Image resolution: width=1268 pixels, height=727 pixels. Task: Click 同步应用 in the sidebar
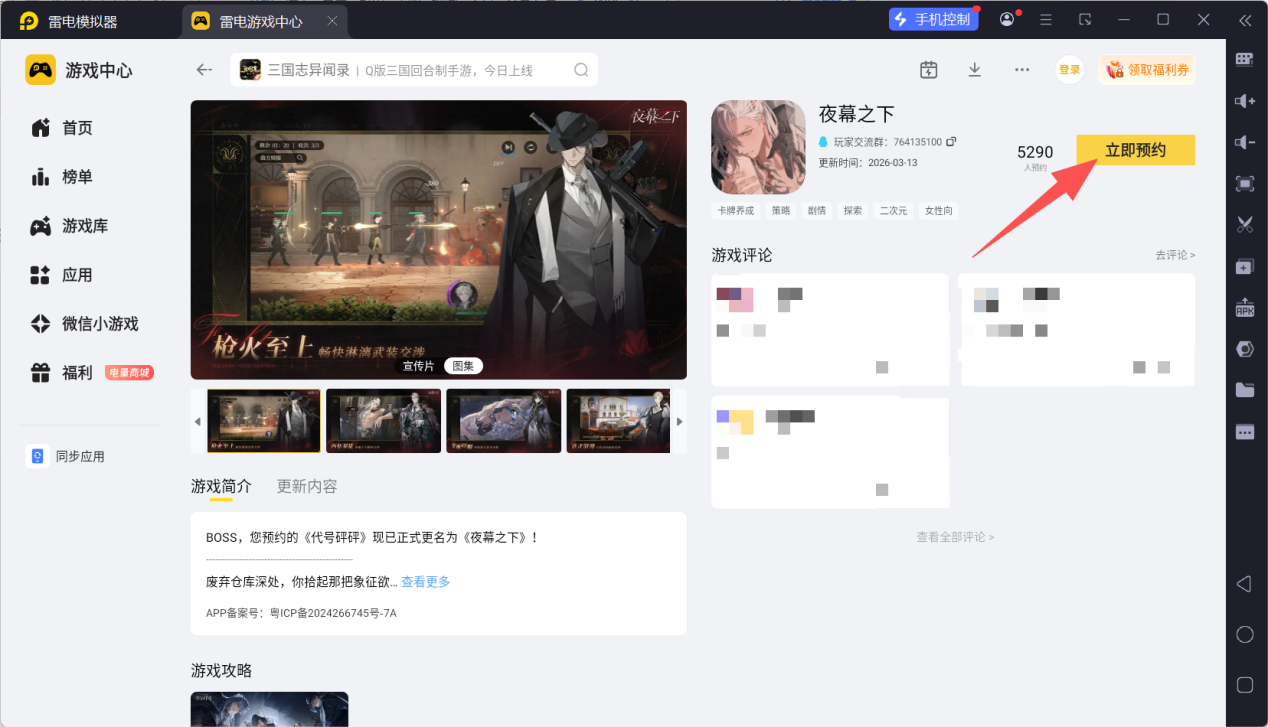pyautogui.click(x=66, y=456)
